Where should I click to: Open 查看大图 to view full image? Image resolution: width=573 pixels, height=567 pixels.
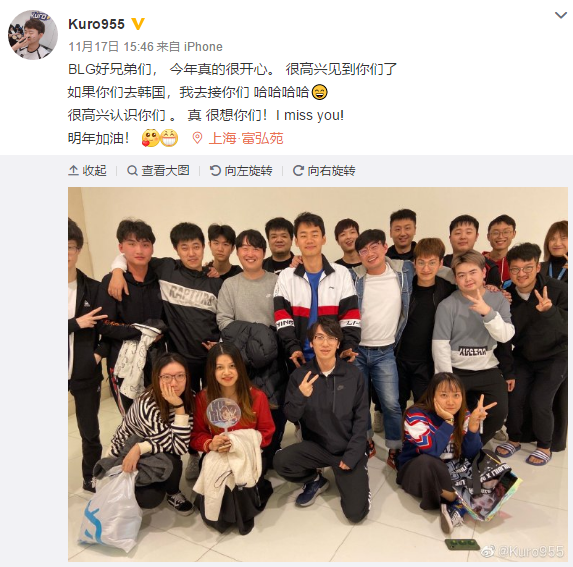pos(158,171)
